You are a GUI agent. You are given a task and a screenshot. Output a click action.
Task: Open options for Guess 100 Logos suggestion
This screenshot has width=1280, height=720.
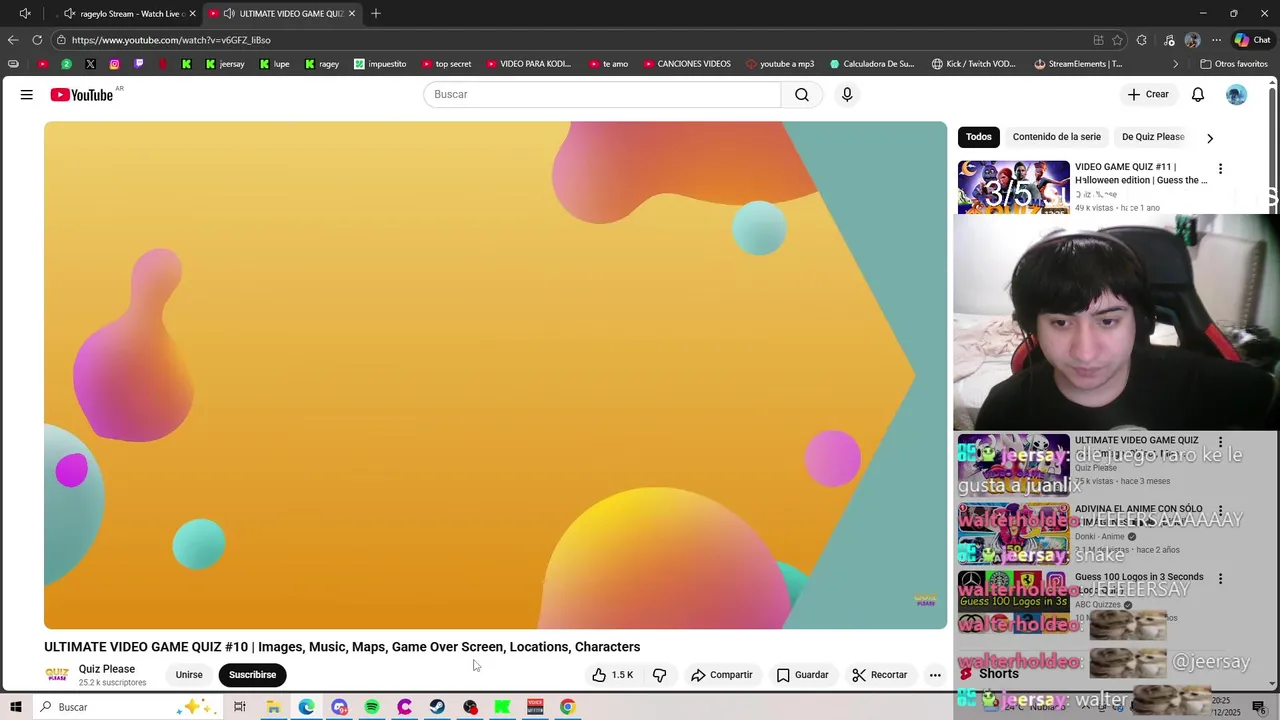pyautogui.click(x=1220, y=578)
